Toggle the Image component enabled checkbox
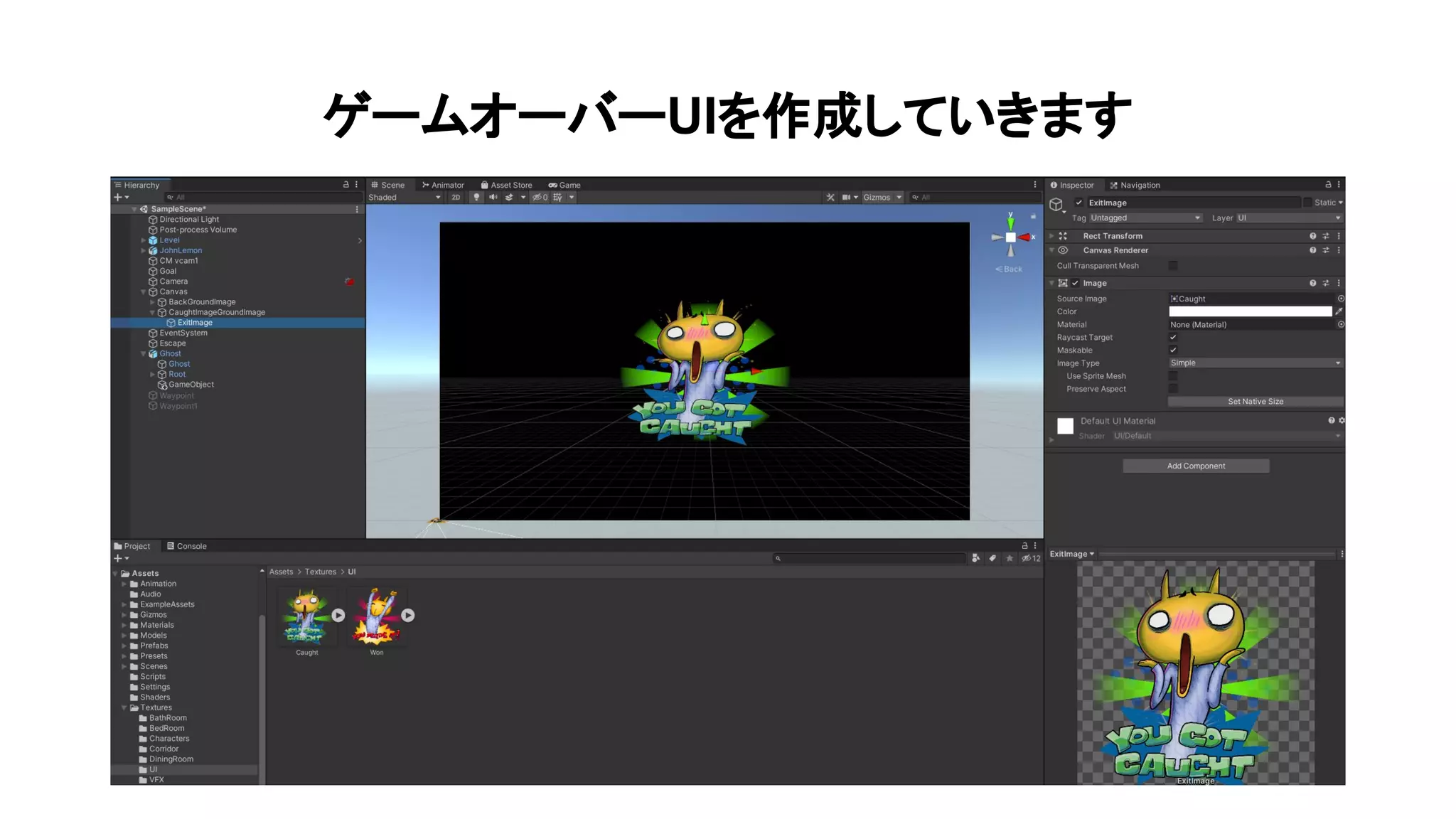The image size is (1456, 819). (x=1075, y=283)
